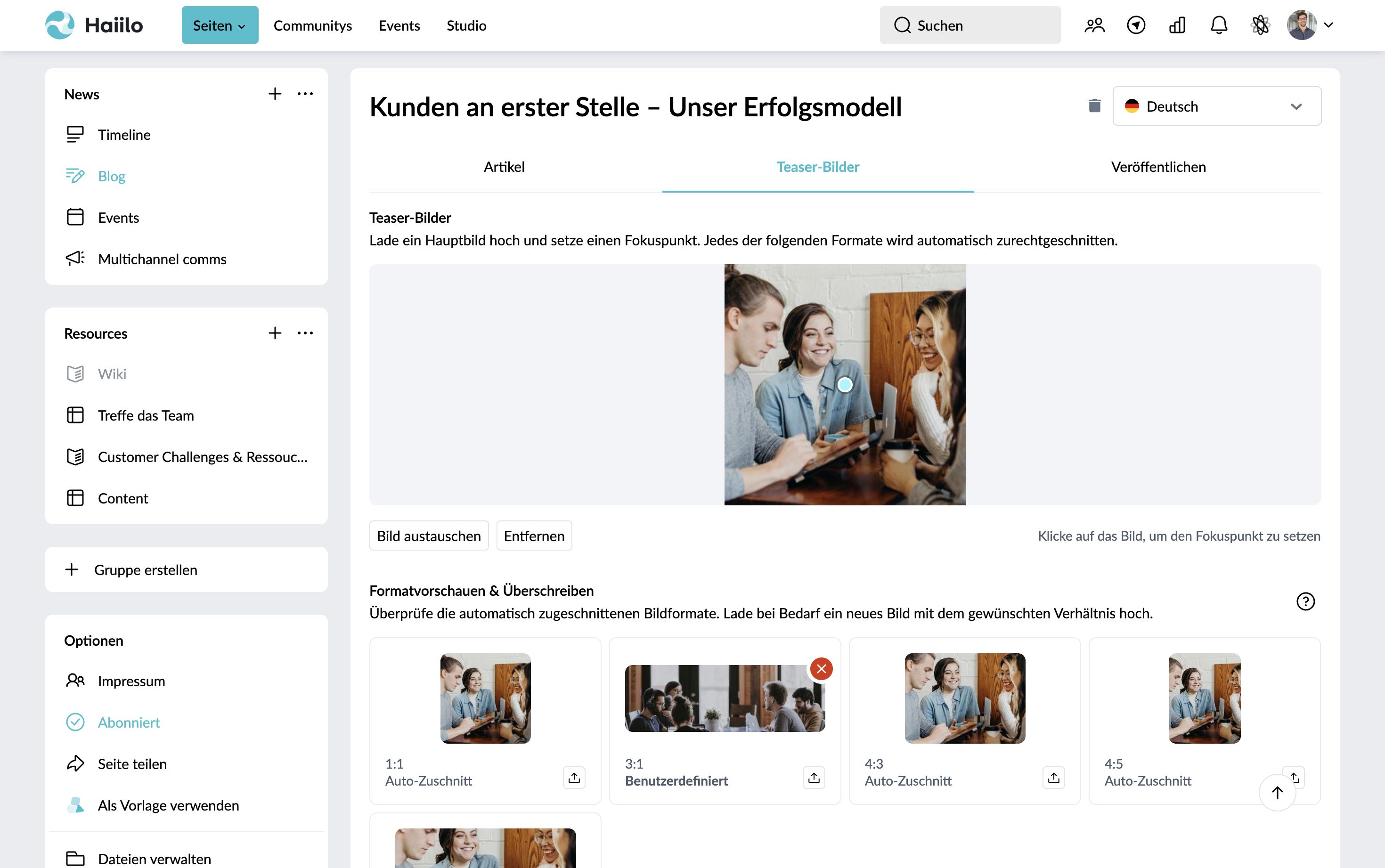Delete the article with trash icon

coord(1094,105)
